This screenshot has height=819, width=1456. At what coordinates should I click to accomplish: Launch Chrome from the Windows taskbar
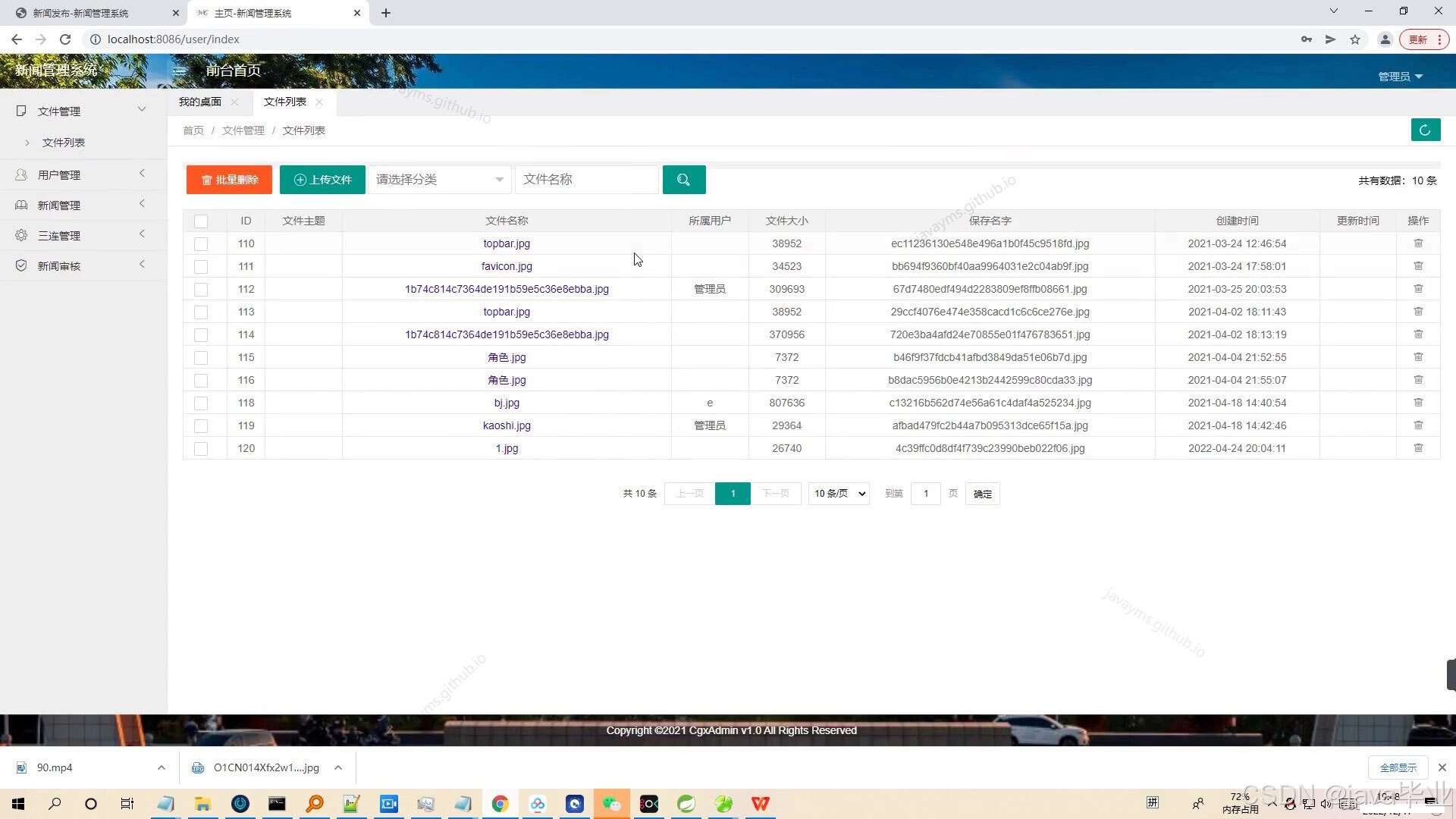point(500,803)
